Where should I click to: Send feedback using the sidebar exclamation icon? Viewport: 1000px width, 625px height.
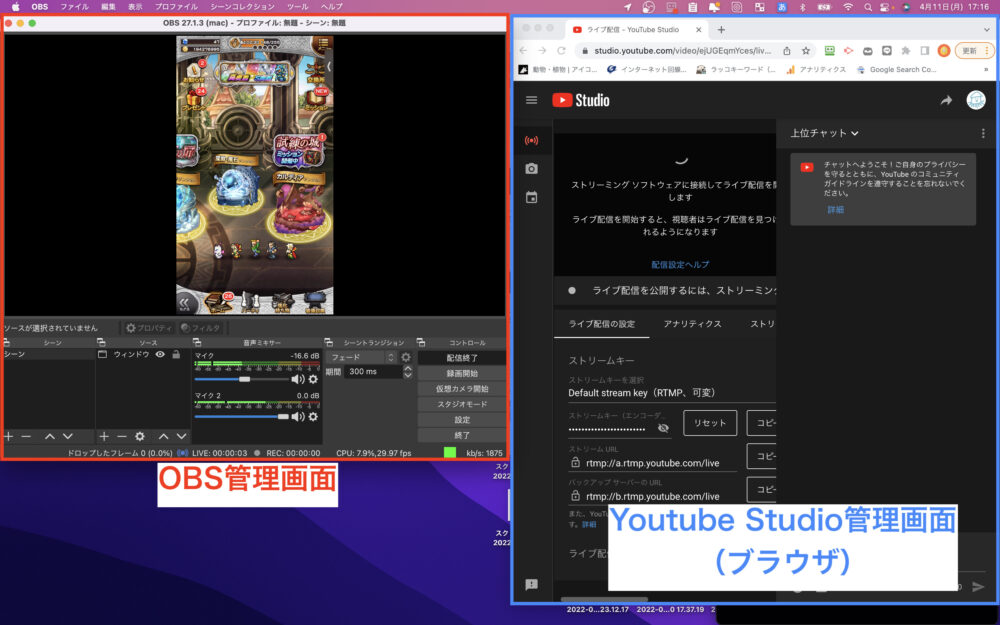[x=531, y=584]
